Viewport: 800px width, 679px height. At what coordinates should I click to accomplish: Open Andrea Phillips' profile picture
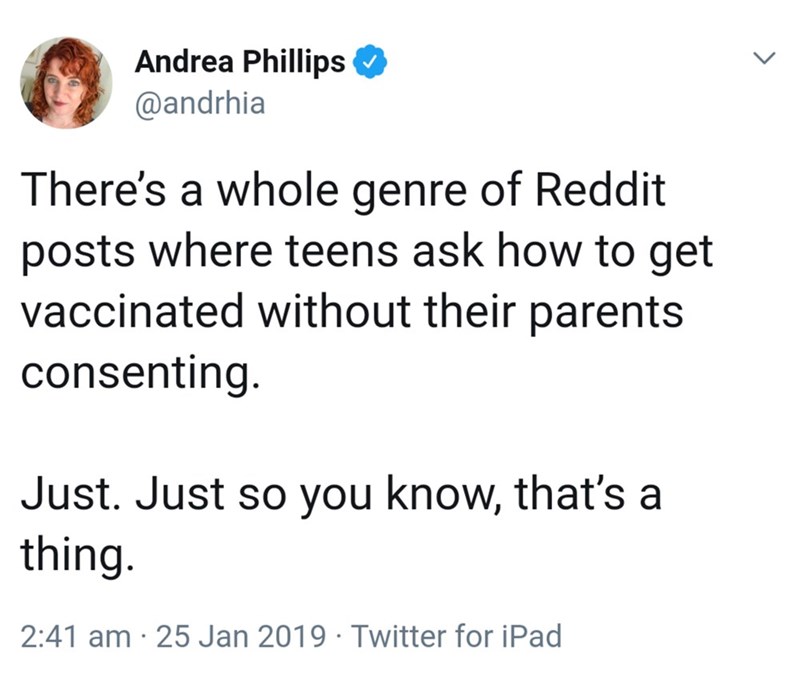coord(67,82)
